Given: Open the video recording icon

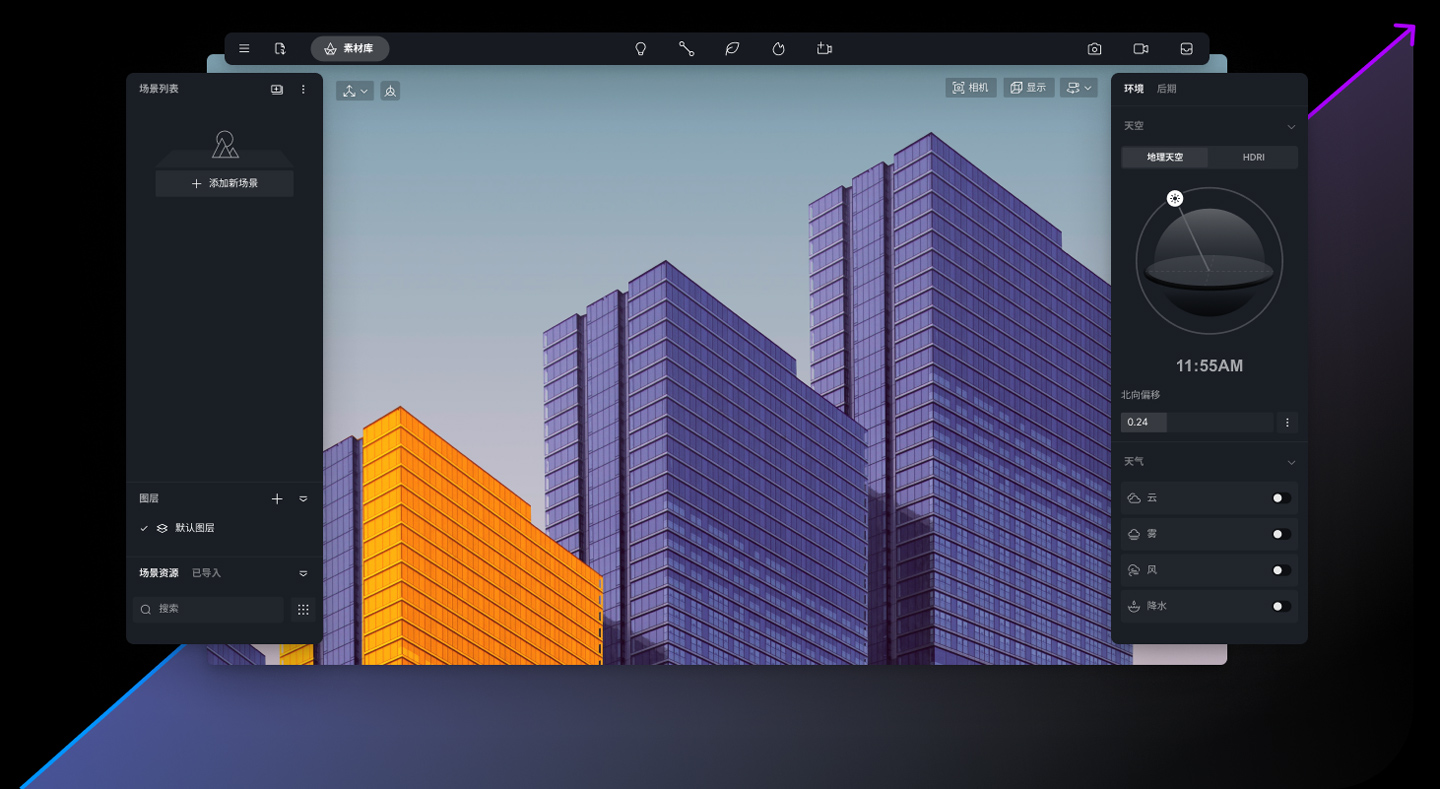Looking at the screenshot, I should coord(1140,49).
